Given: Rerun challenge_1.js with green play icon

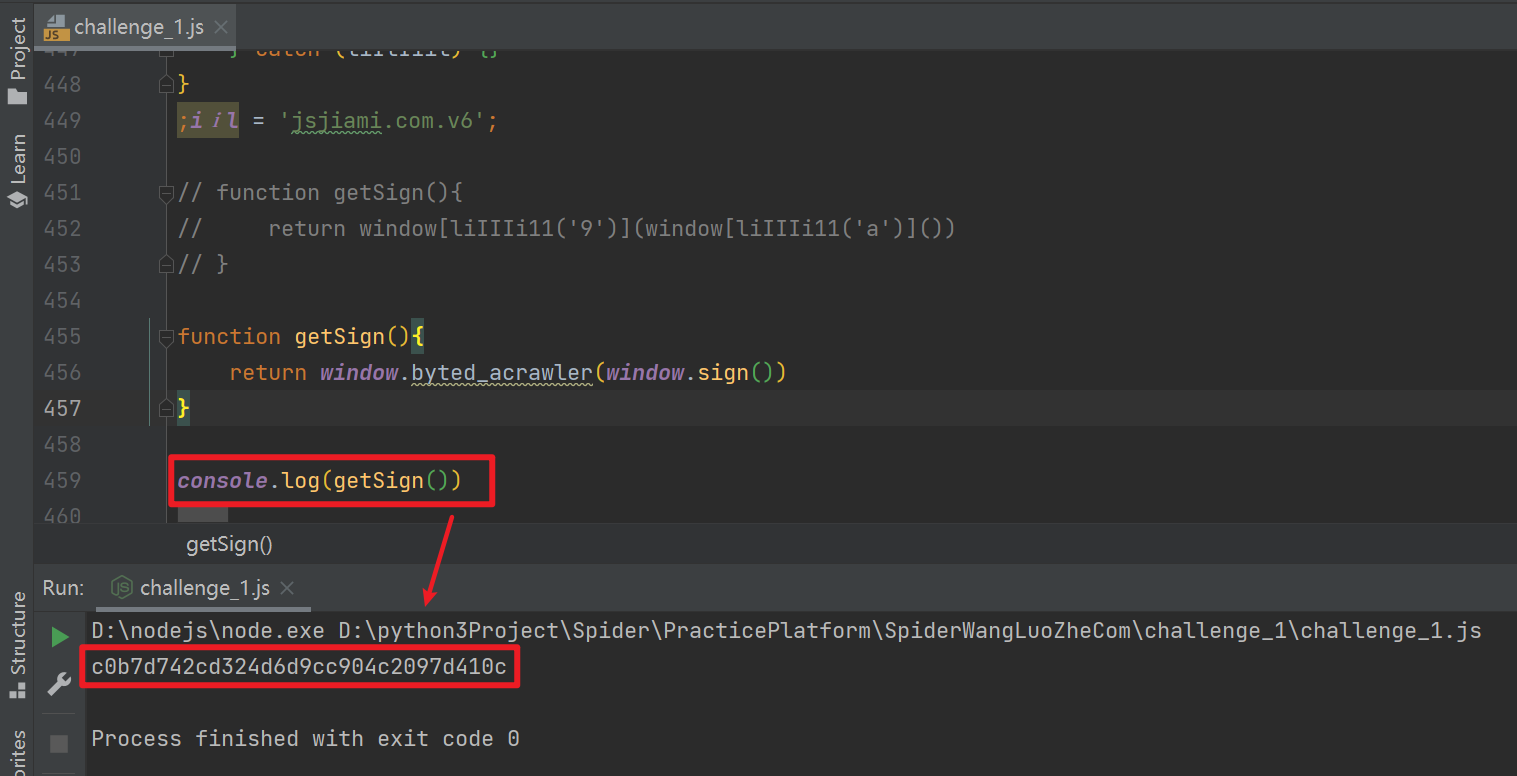Looking at the screenshot, I should click(59, 637).
